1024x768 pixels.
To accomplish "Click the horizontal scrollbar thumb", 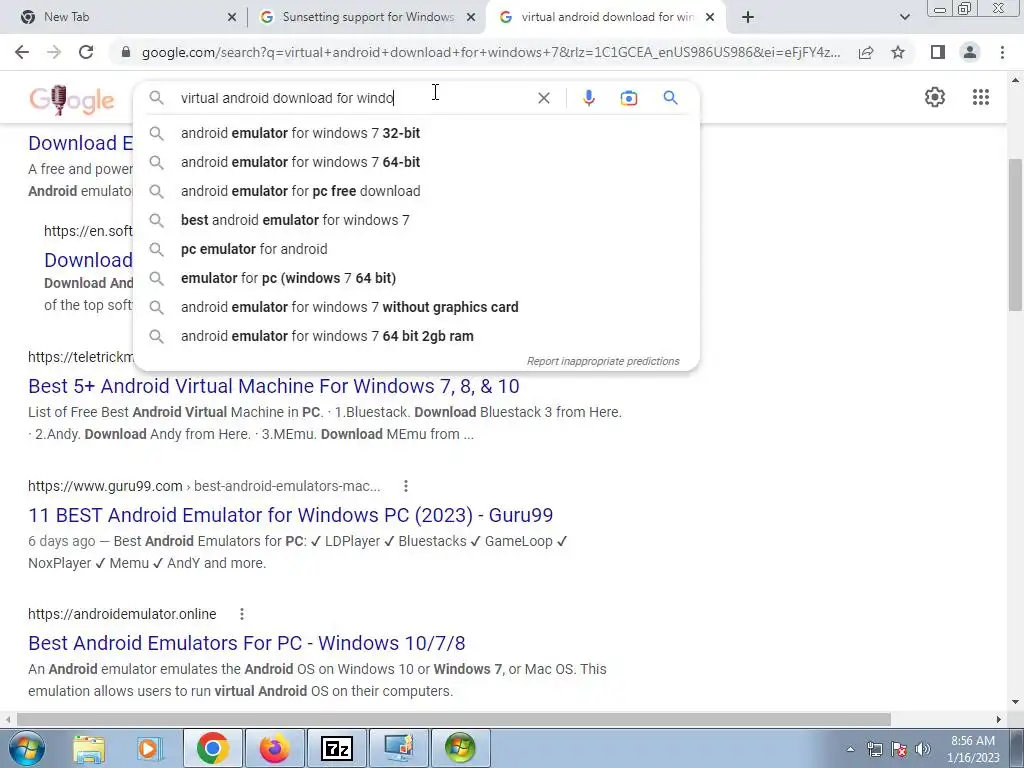I will click(453, 719).
